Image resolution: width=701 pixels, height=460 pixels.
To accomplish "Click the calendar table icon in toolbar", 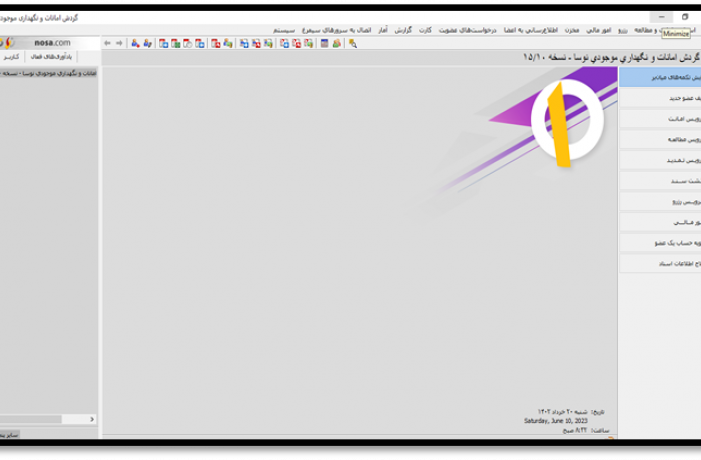I will pyautogui.click(x=325, y=43).
